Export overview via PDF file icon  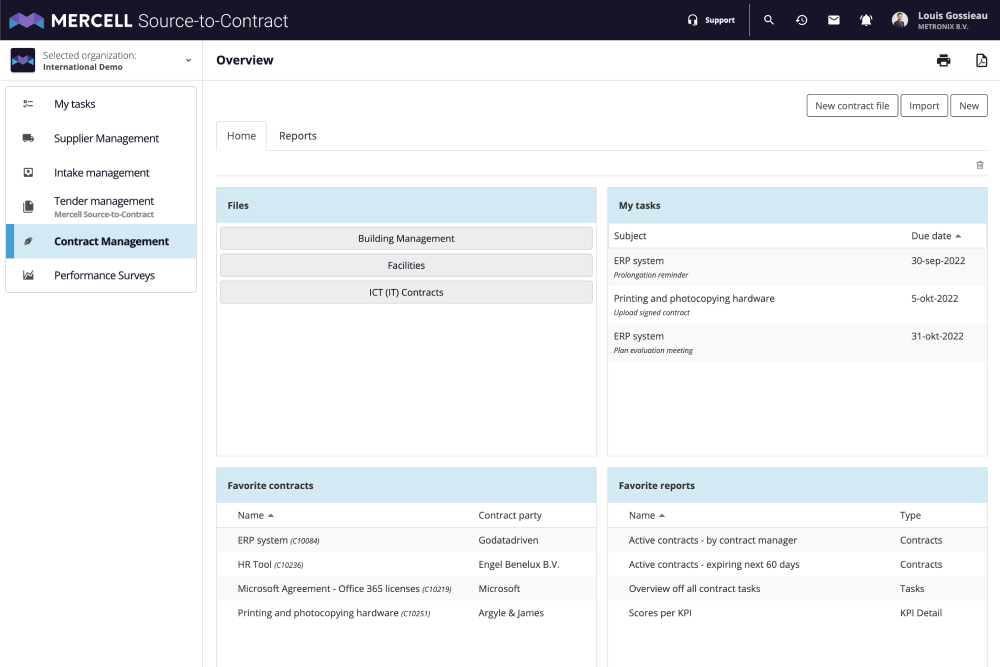coord(982,61)
